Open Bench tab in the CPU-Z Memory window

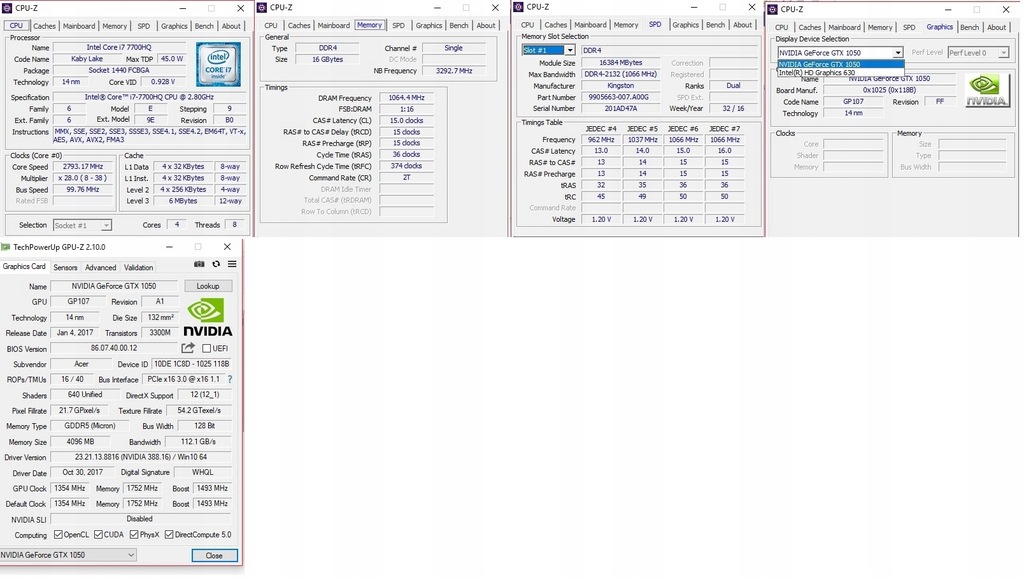coord(459,25)
